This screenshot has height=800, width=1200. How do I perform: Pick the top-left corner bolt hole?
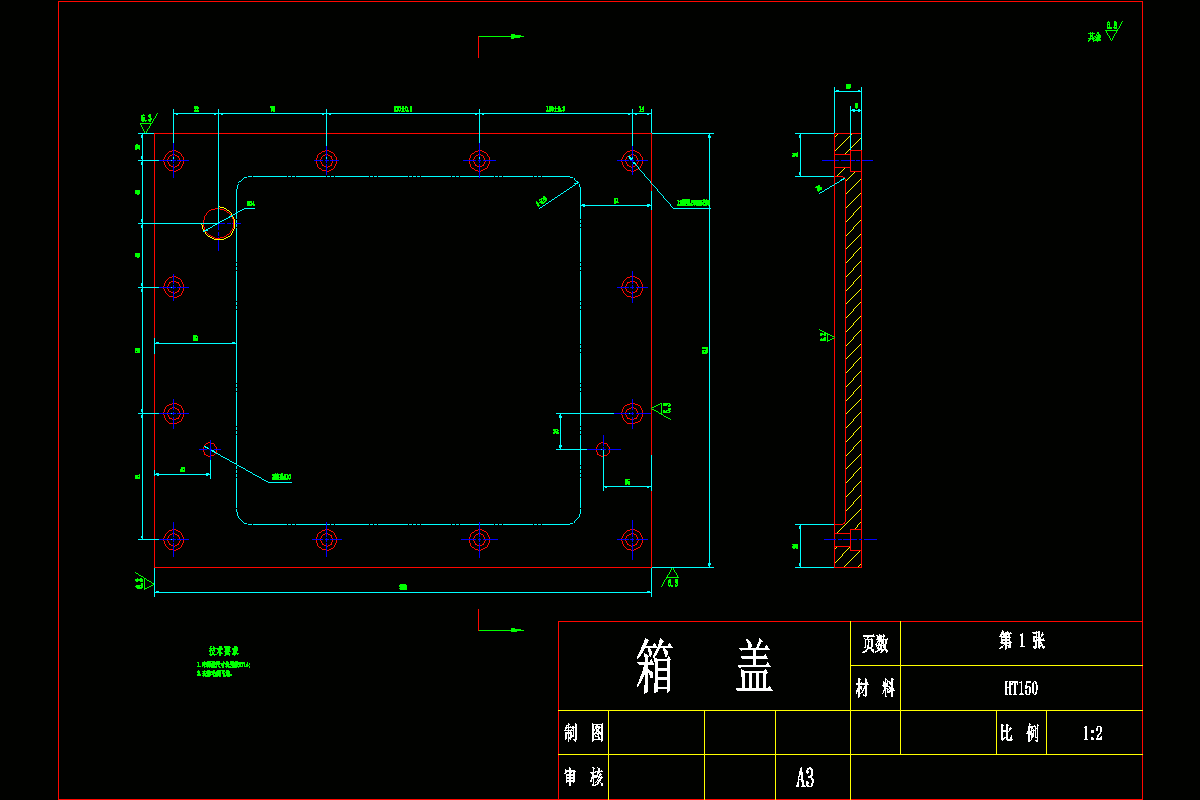(175, 160)
